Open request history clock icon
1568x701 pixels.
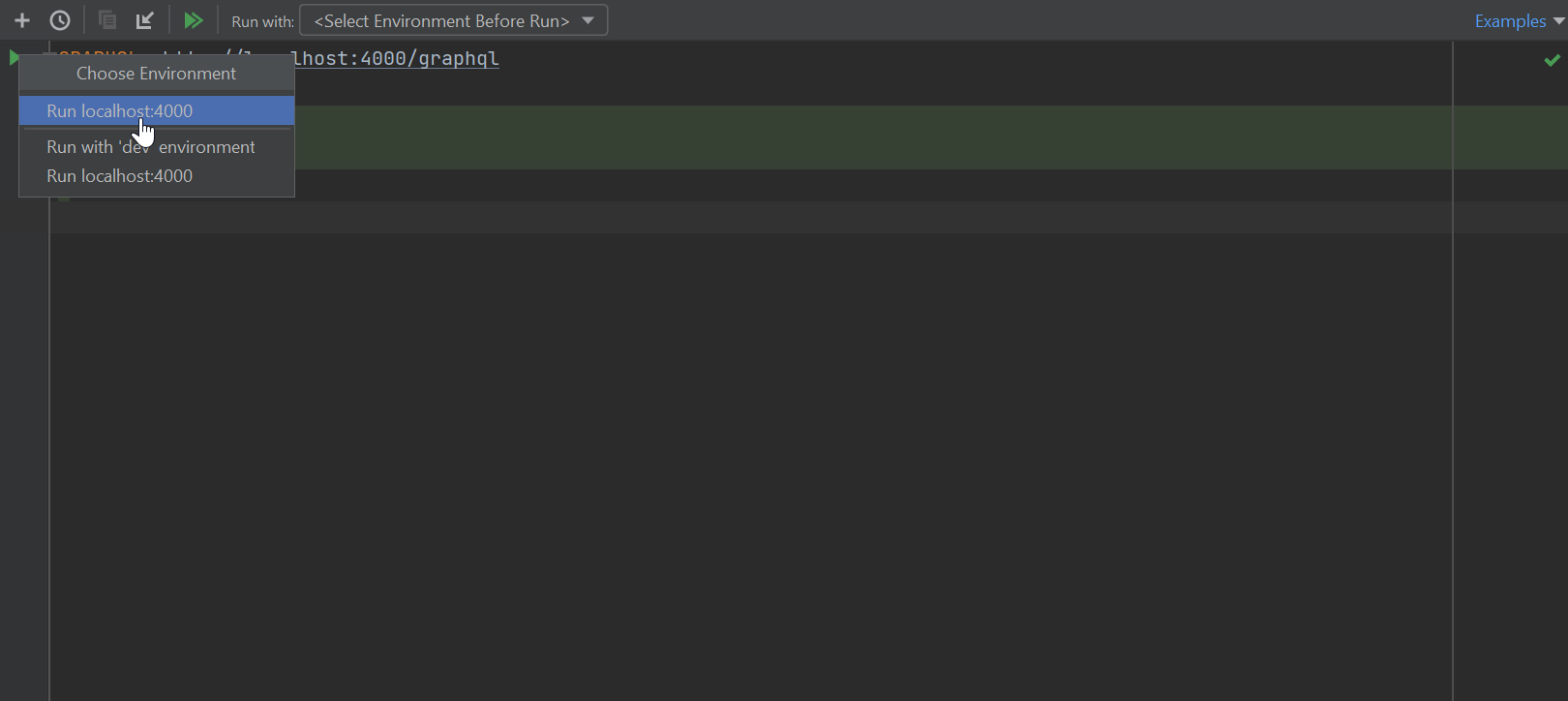60,20
